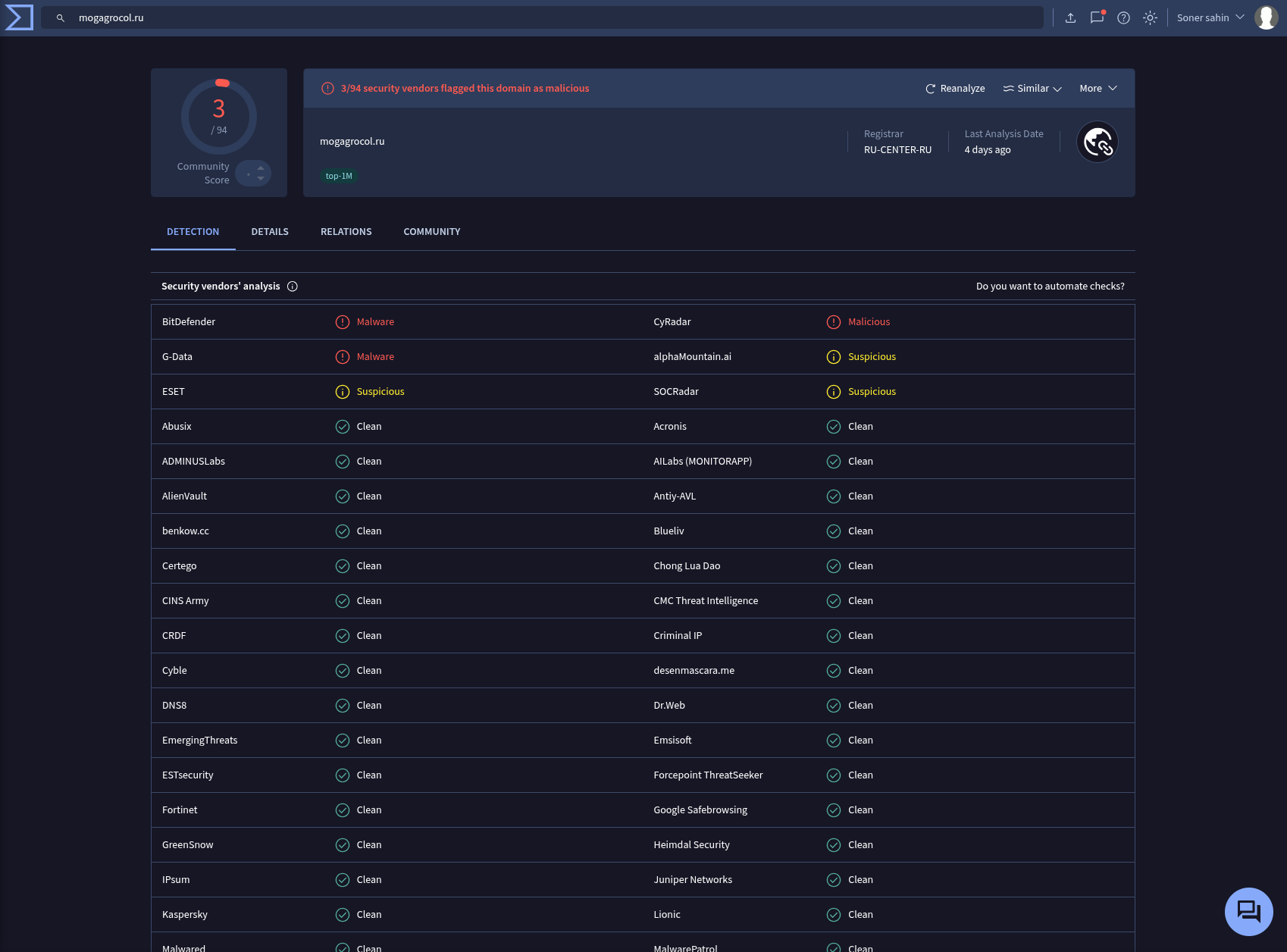This screenshot has width=1287, height=952.
Task: Toggle the light/dark theme sun icon
Action: [x=1150, y=18]
